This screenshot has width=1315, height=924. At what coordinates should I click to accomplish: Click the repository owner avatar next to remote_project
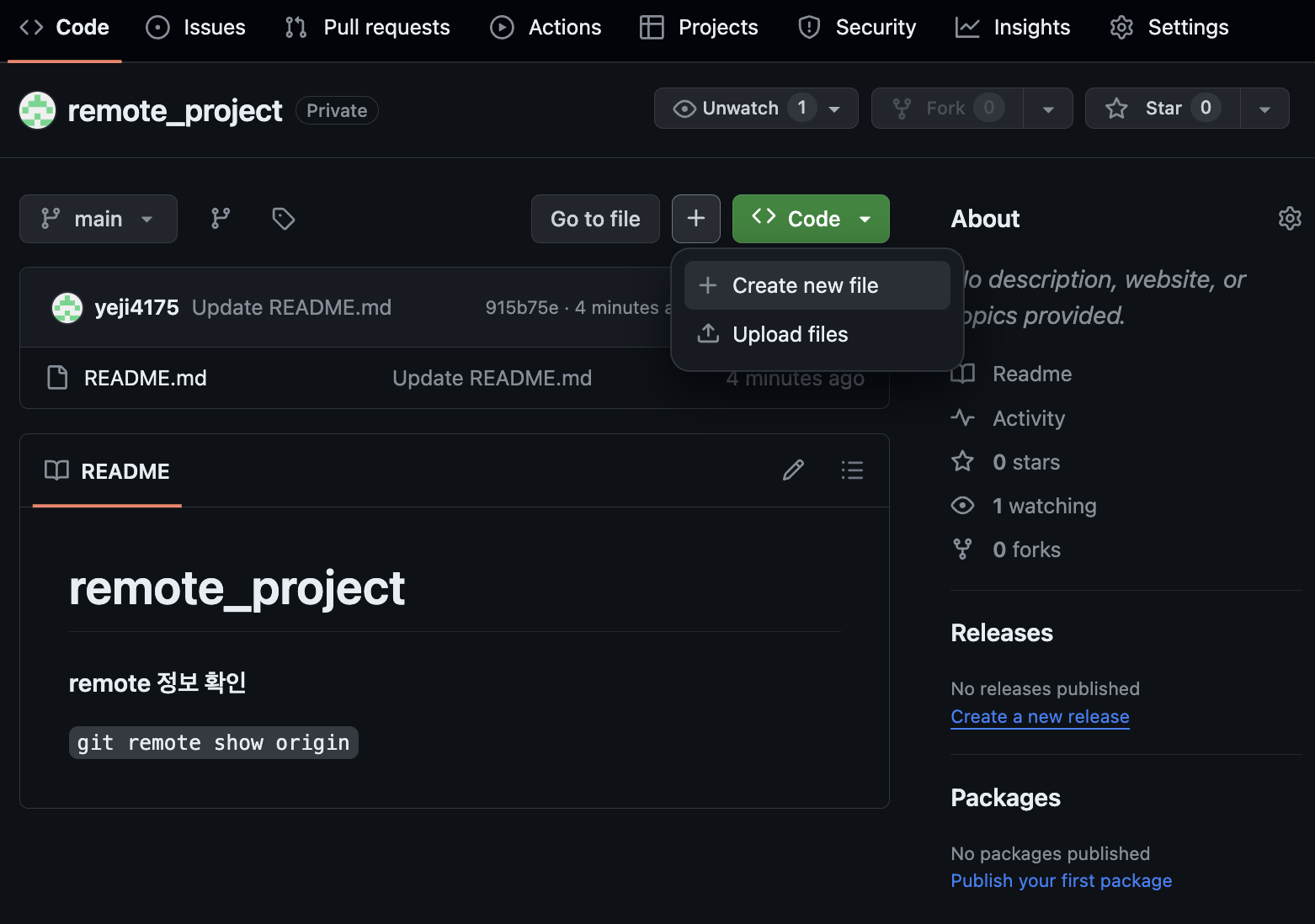point(37,110)
